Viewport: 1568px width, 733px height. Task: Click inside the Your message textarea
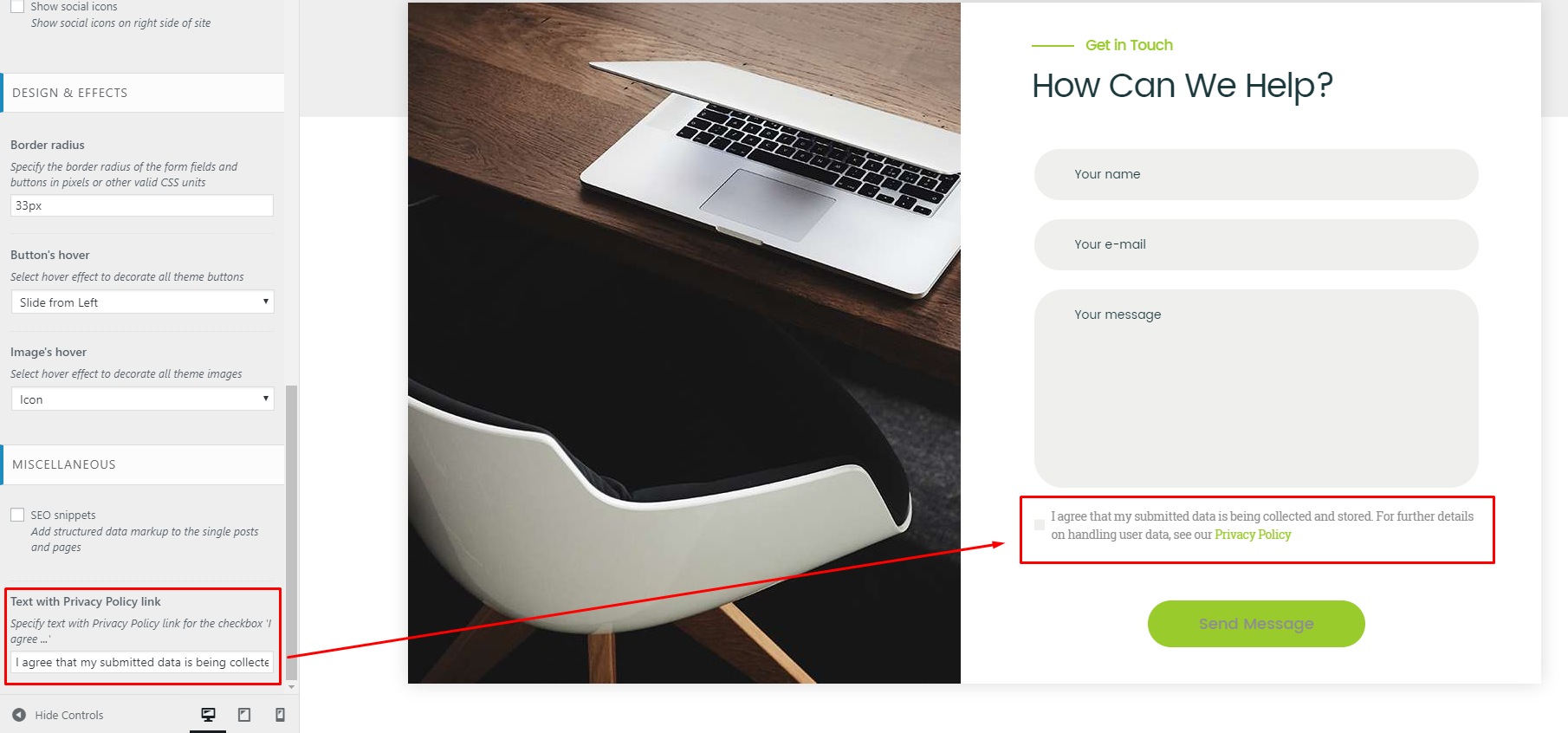1256,388
